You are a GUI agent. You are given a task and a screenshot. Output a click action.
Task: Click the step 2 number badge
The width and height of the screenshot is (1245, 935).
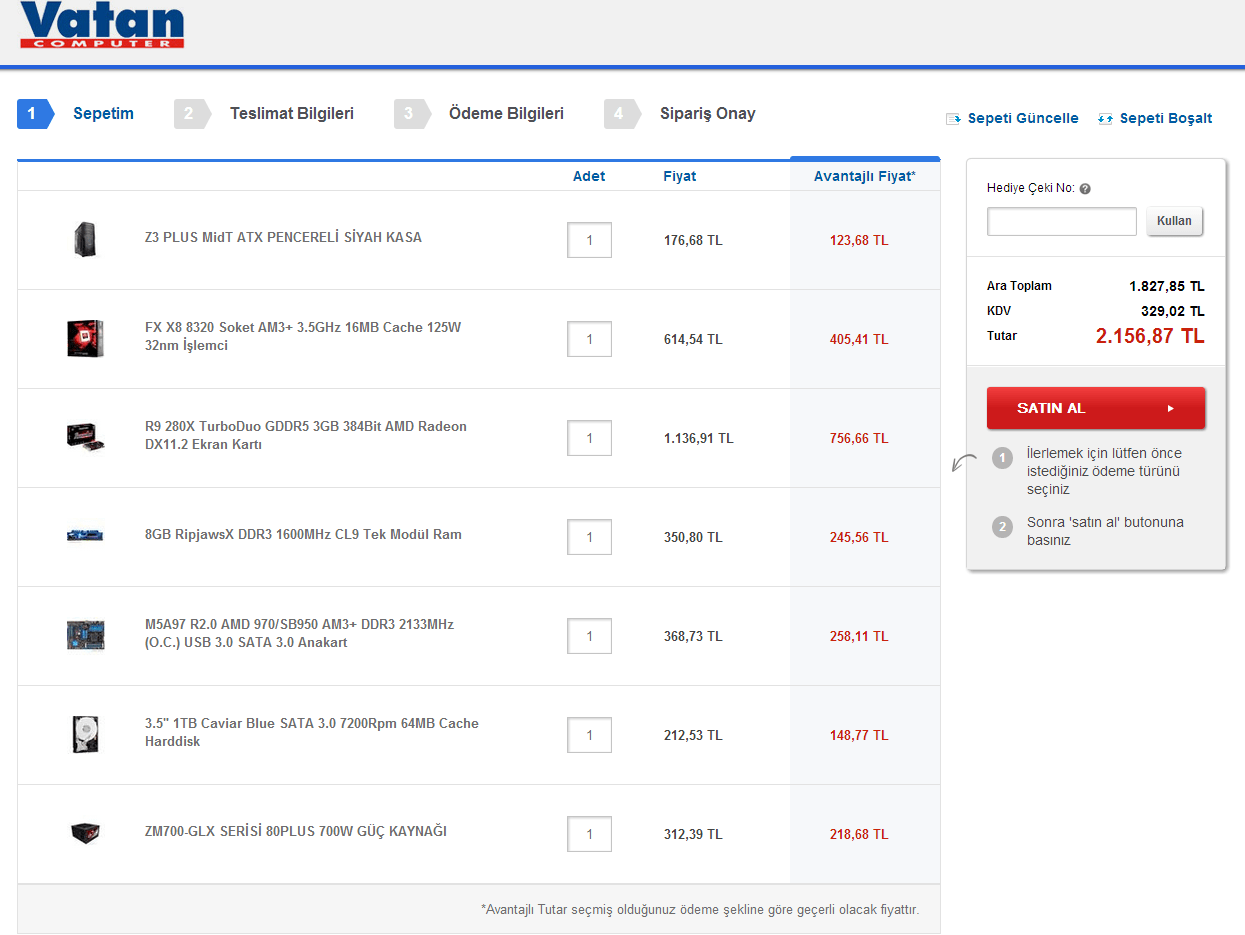[x=191, y=114]
